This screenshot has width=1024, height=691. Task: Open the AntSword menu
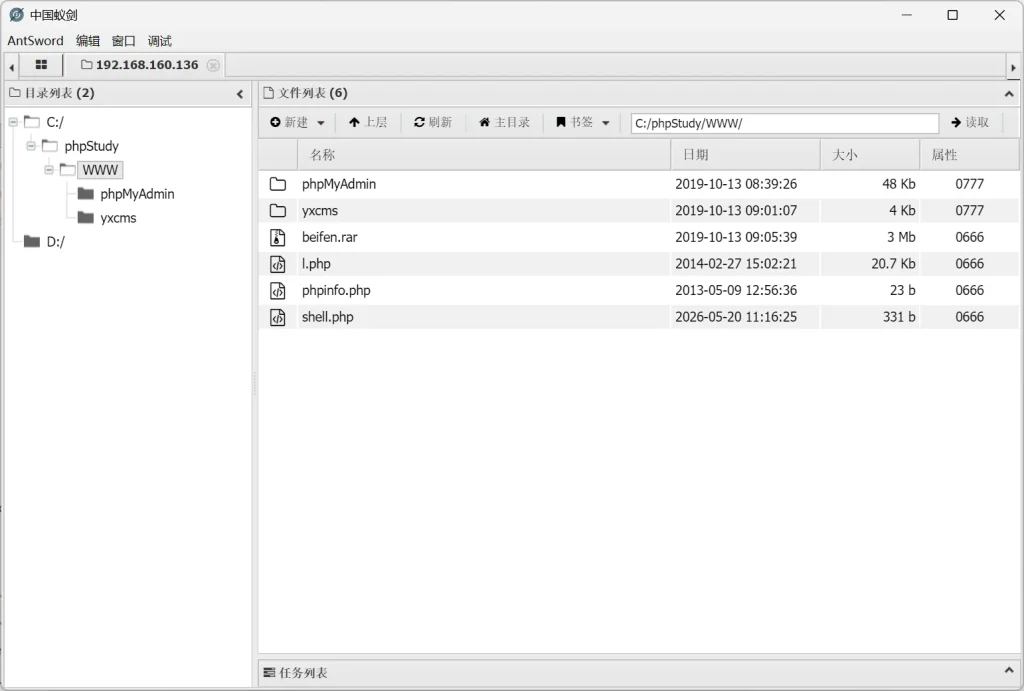[x=35, y=40]
